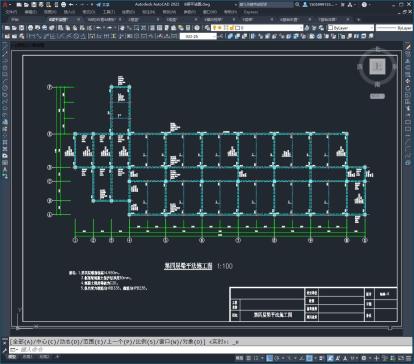Select the Mirror modify tool
This screenshot has width=414, height=364.
click(x=407, y=62)
